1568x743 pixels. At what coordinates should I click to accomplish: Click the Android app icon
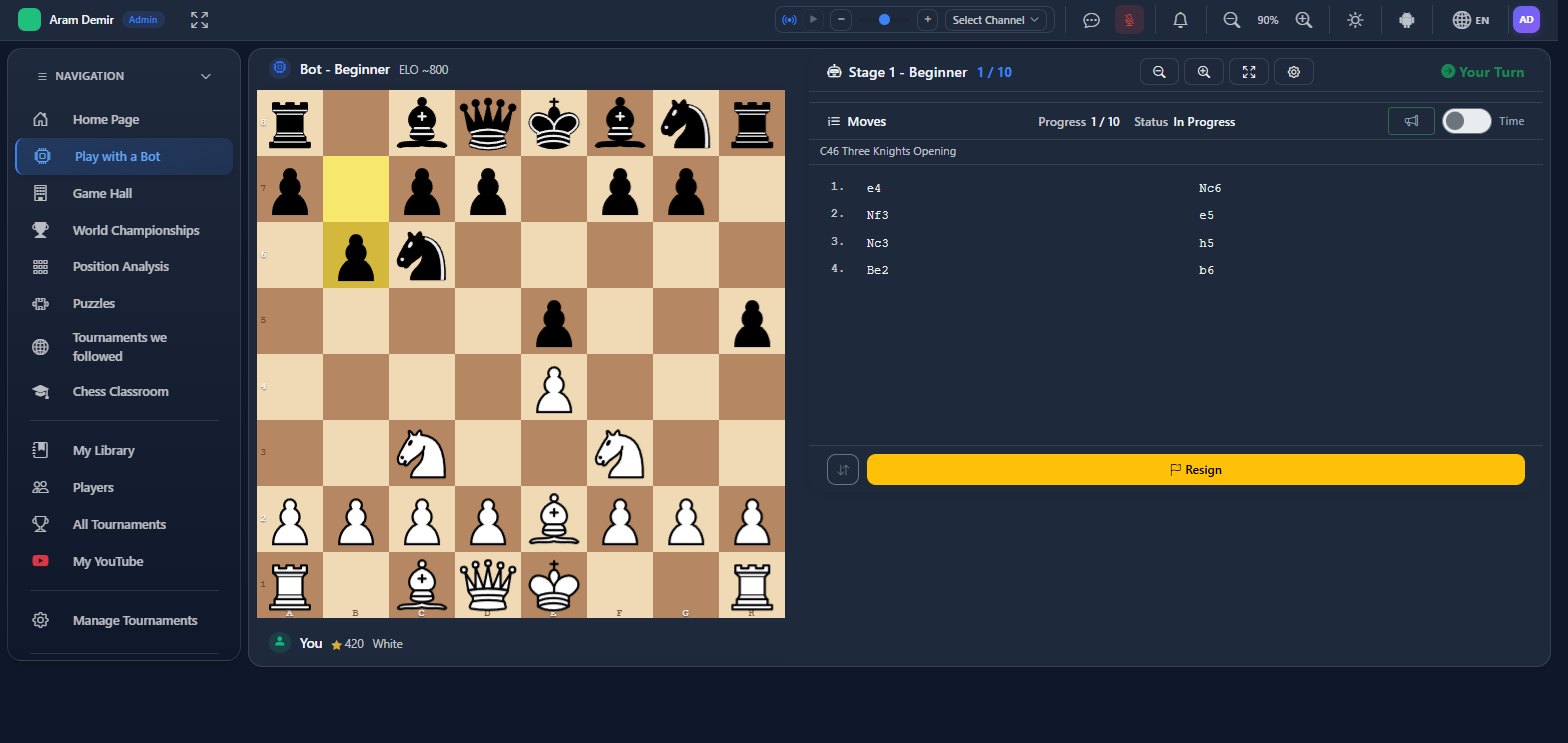click(1407, 20)
